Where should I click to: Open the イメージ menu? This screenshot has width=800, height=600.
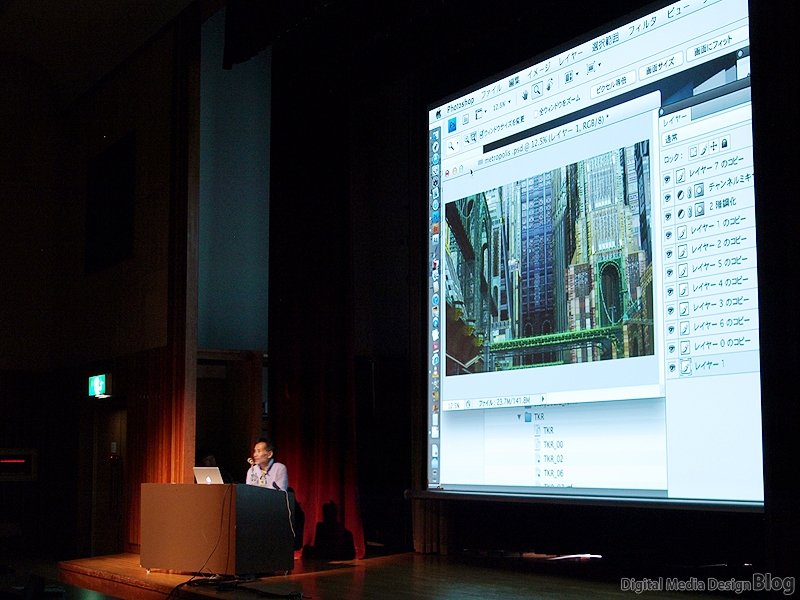[538, 70]
